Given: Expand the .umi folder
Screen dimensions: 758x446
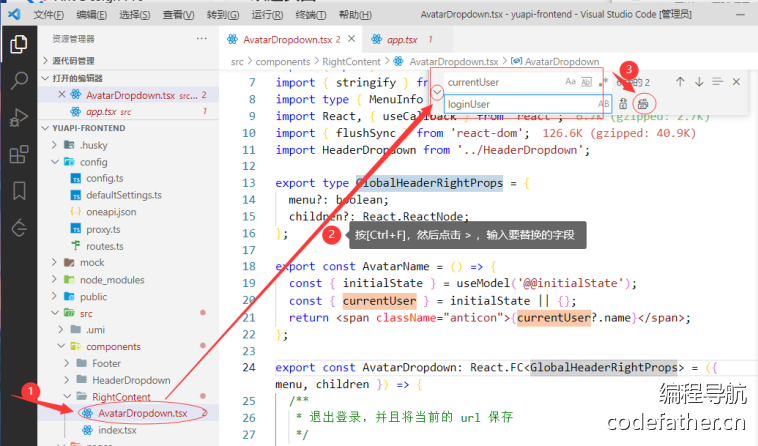Looking at the screenshot, I should tap(60, 330).
